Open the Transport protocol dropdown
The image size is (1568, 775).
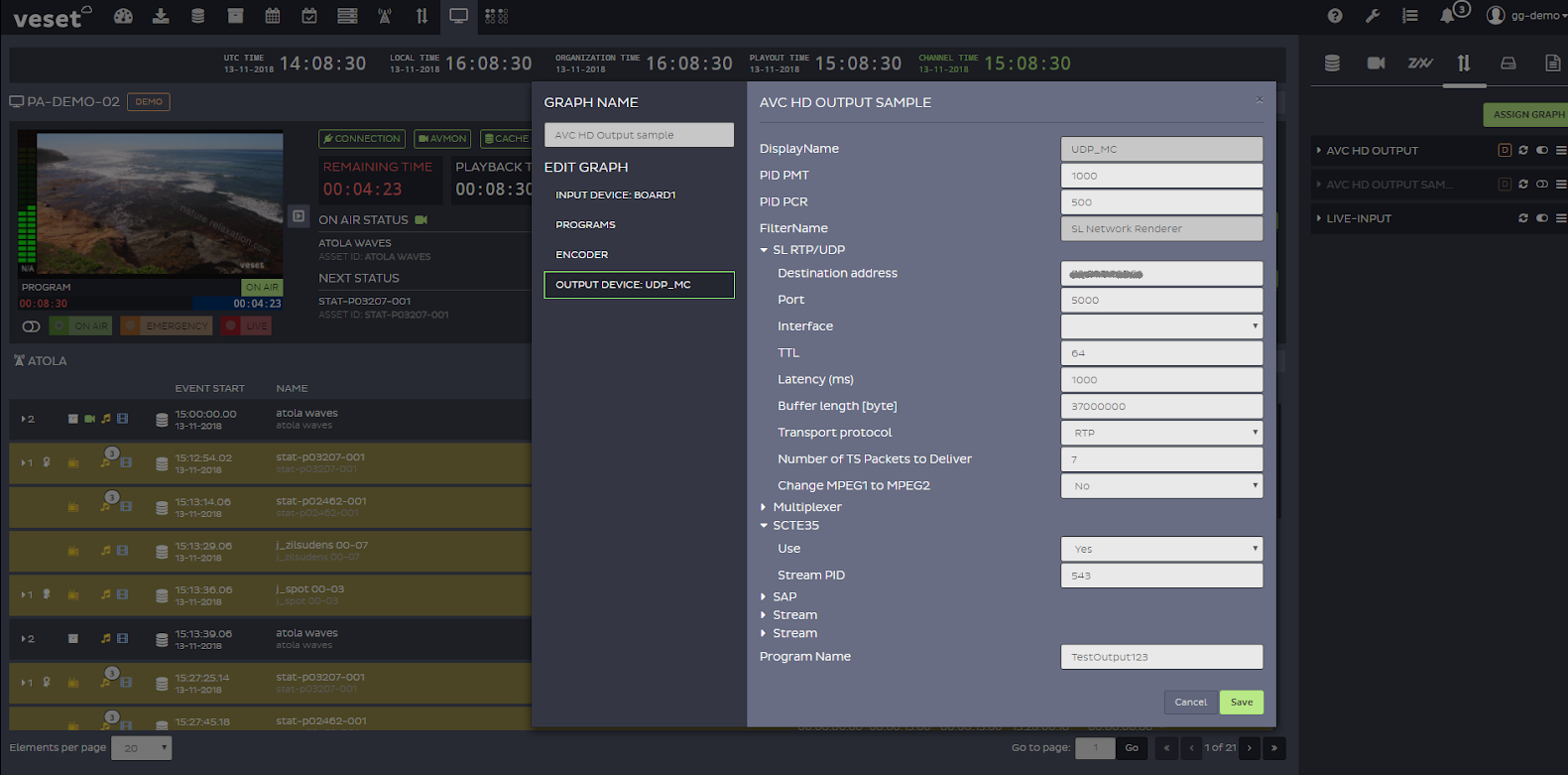[1161, 433]
